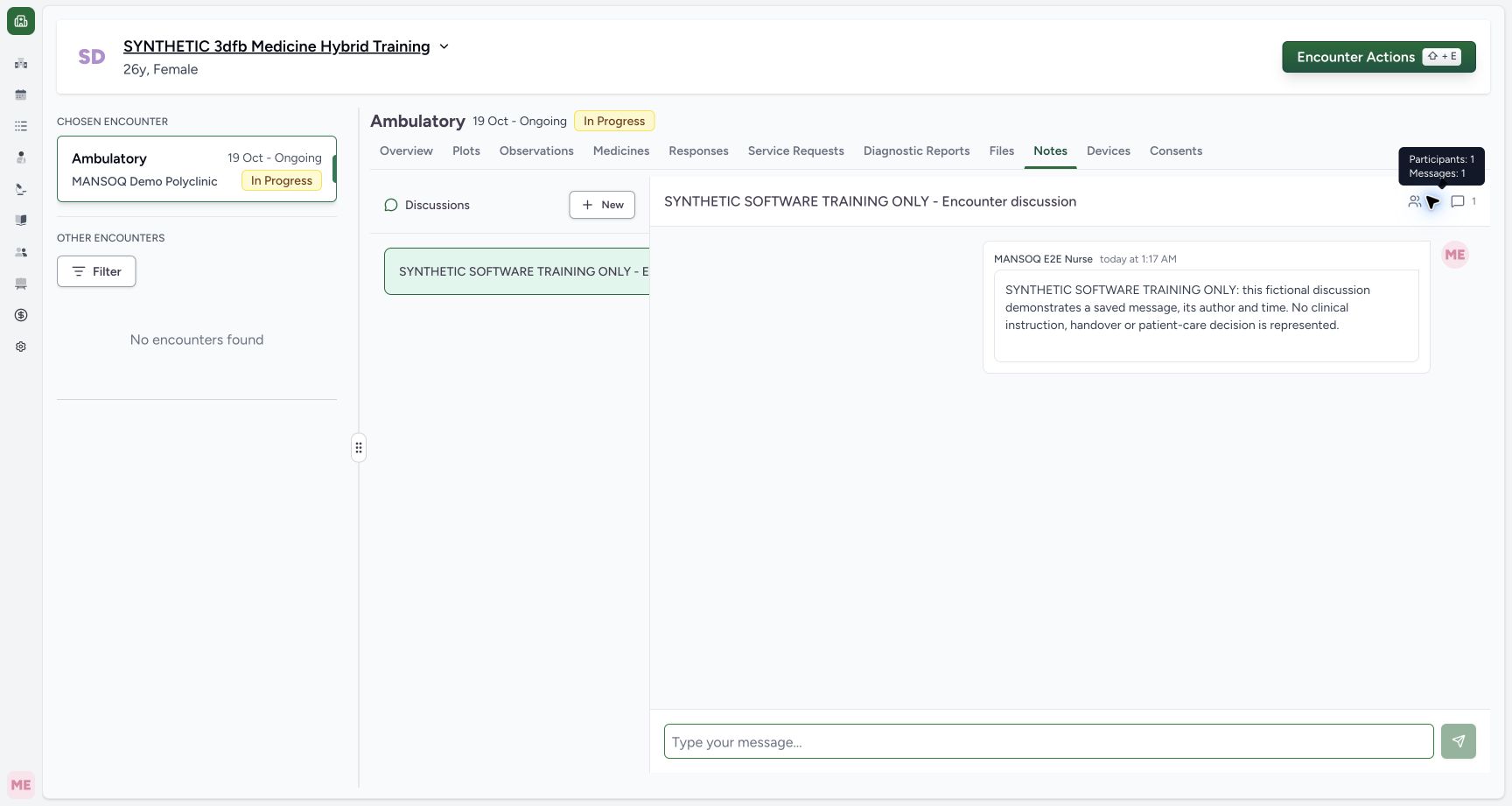Viewport: 1512px width, 806px height.
Task: Open the Filter encounters control
Action: point(96,271)
